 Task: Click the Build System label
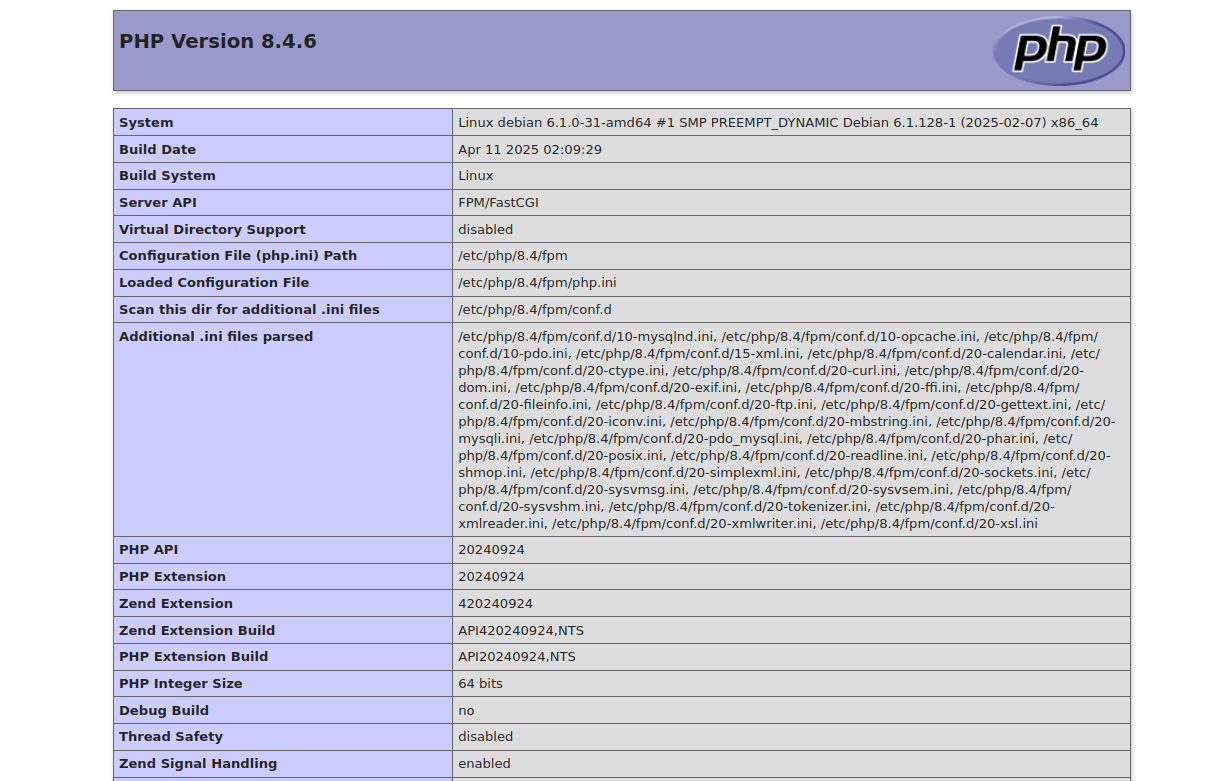coord(167,176)
